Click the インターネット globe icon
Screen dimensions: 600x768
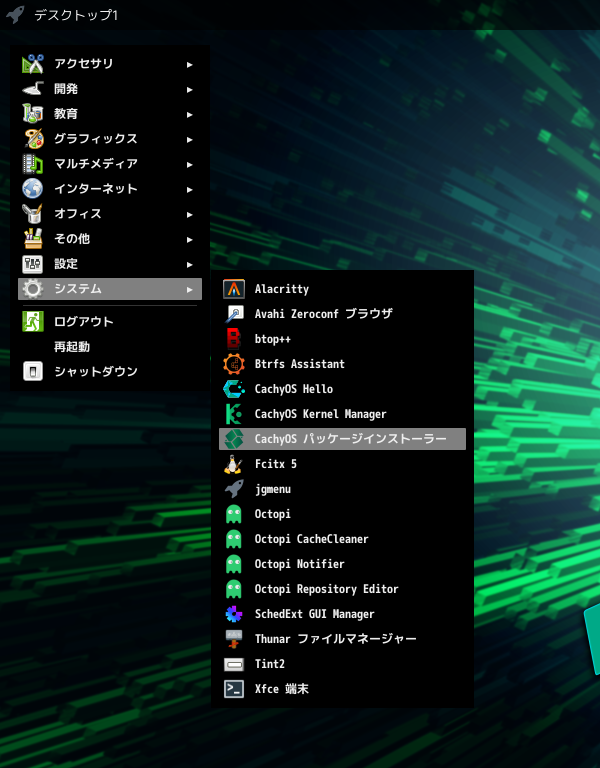click(33, 189)
